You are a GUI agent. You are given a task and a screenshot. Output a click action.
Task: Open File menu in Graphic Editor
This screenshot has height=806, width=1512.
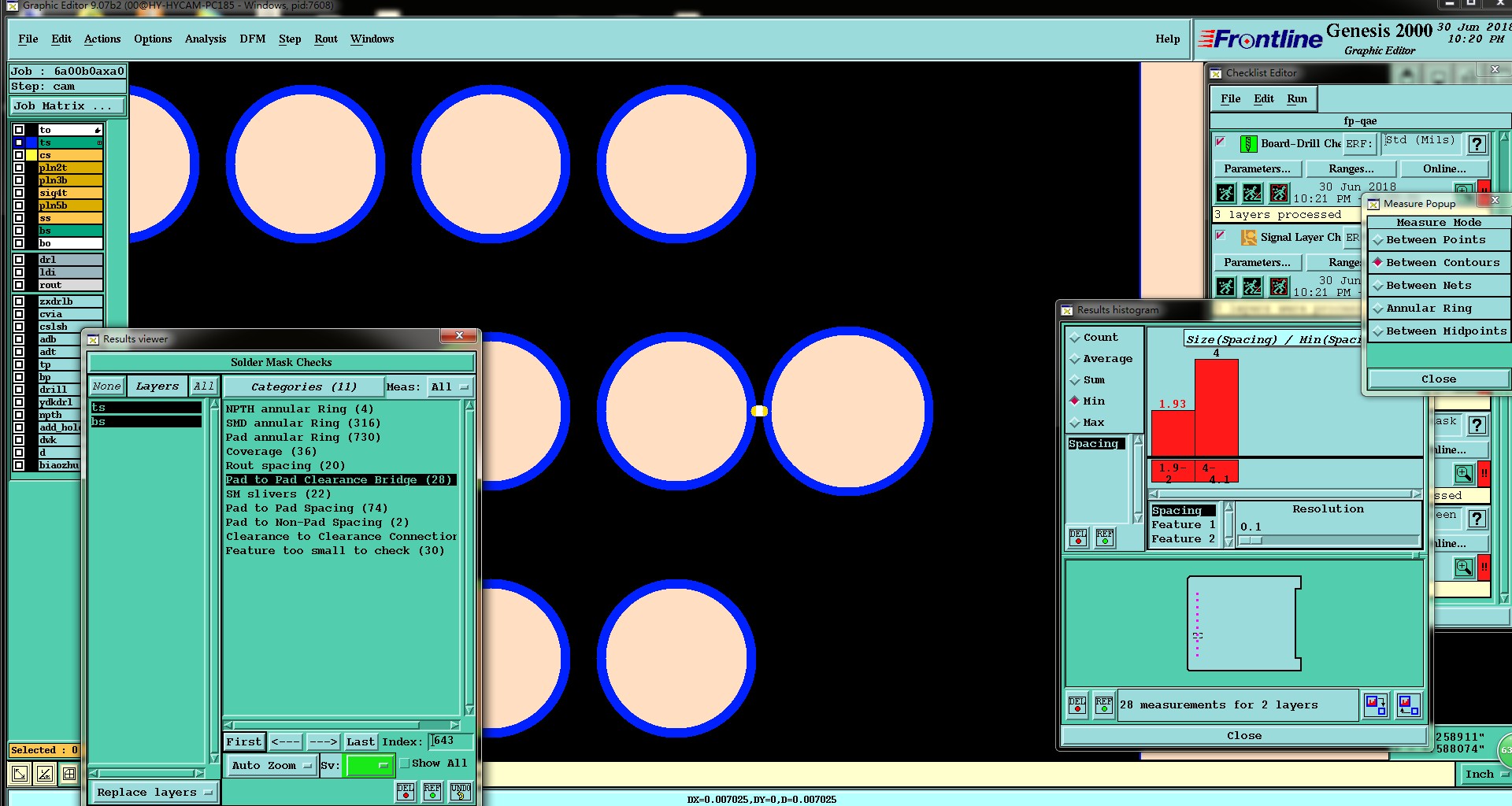coord(28,39)
